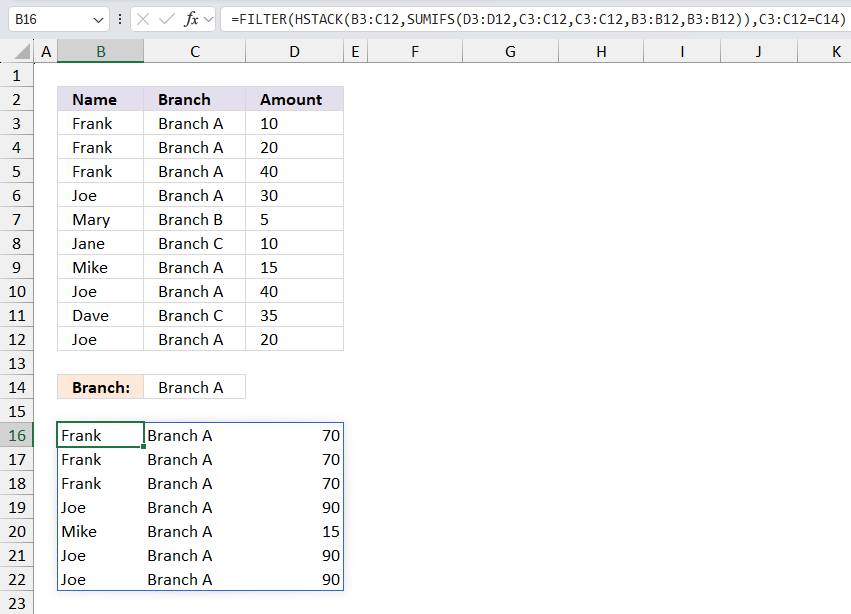The image size is (851, 614).
Task: Click the formula bar options dots
Action: click(119, 20)
